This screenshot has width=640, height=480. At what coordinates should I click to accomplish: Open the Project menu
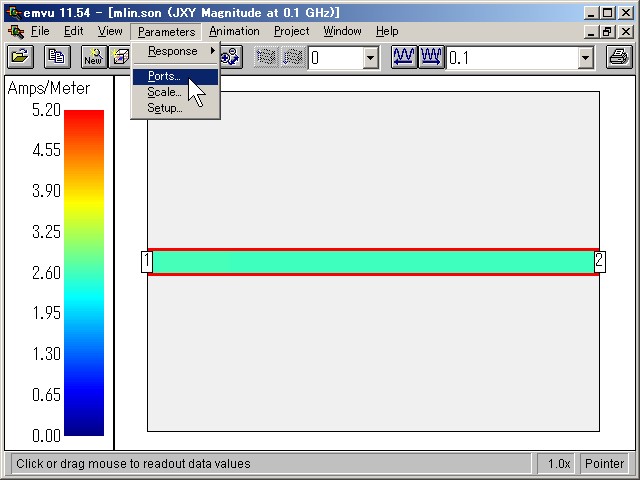coord(291,31)
